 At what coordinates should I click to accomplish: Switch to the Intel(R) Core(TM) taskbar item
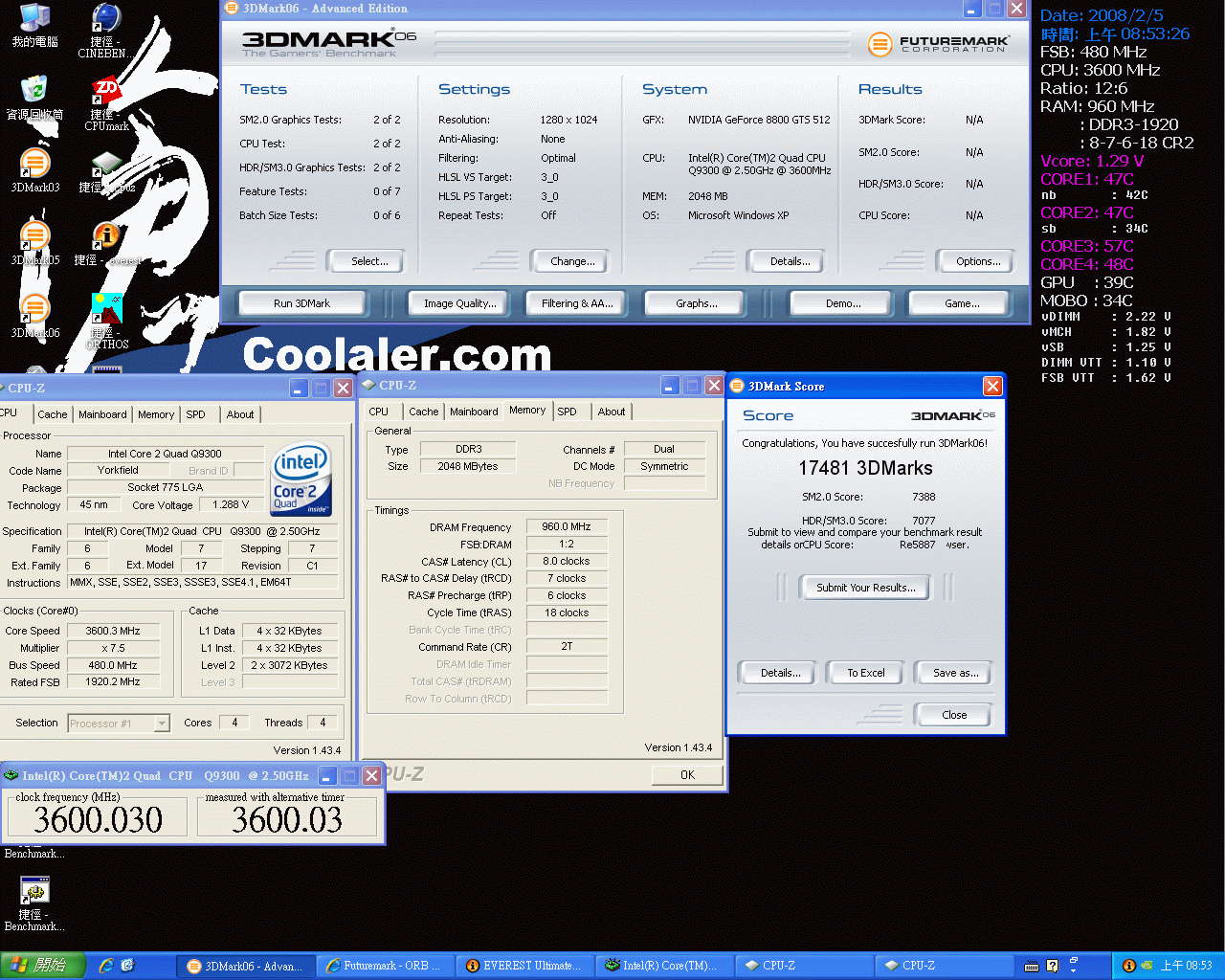665,966
